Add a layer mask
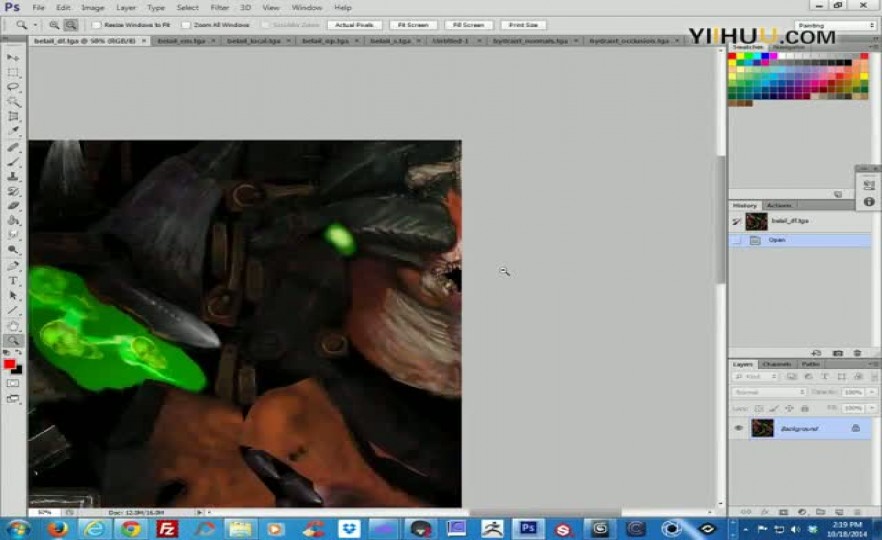 [x=784, y=512]
